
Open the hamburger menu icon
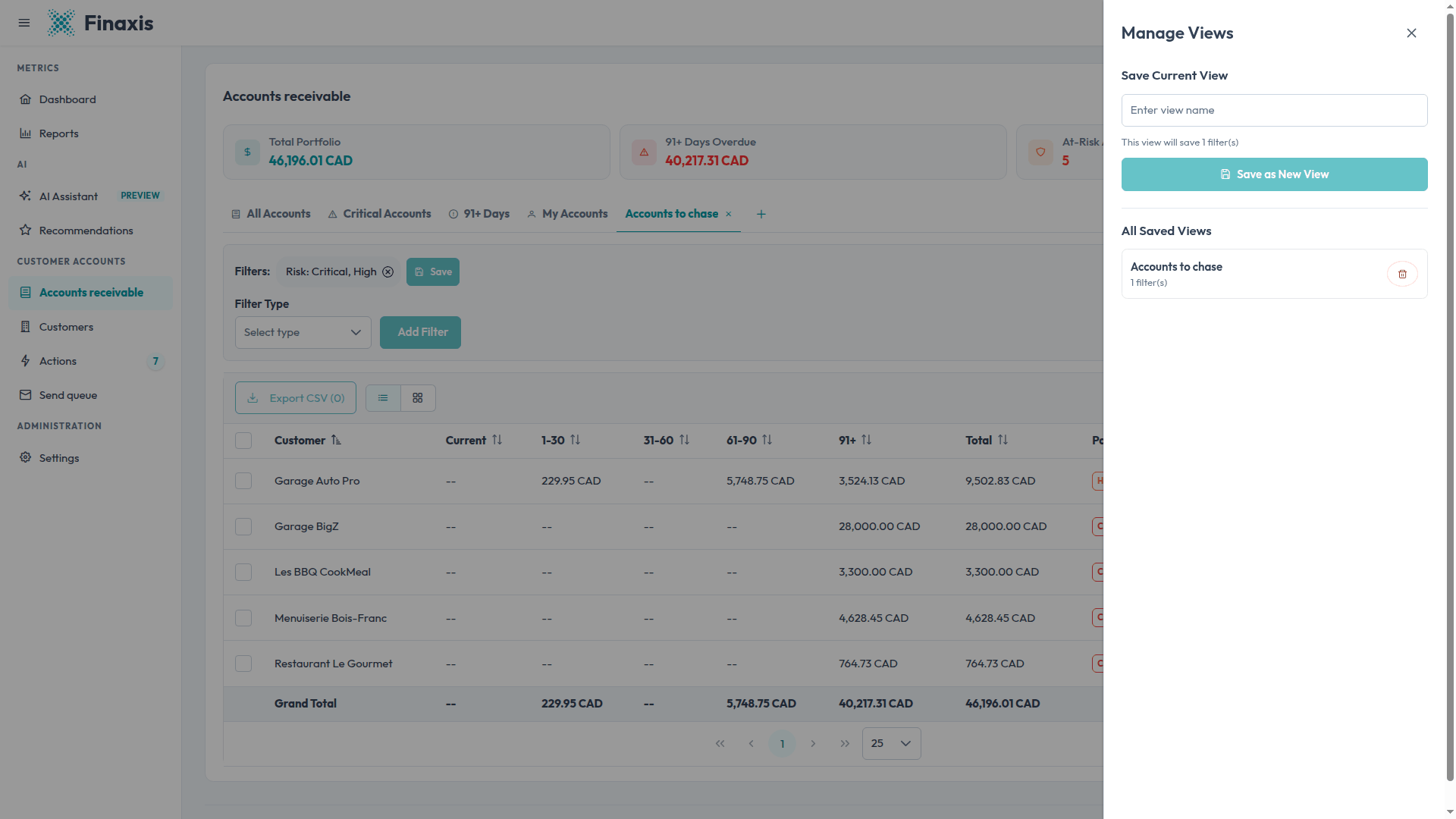[x=24, y=23]
